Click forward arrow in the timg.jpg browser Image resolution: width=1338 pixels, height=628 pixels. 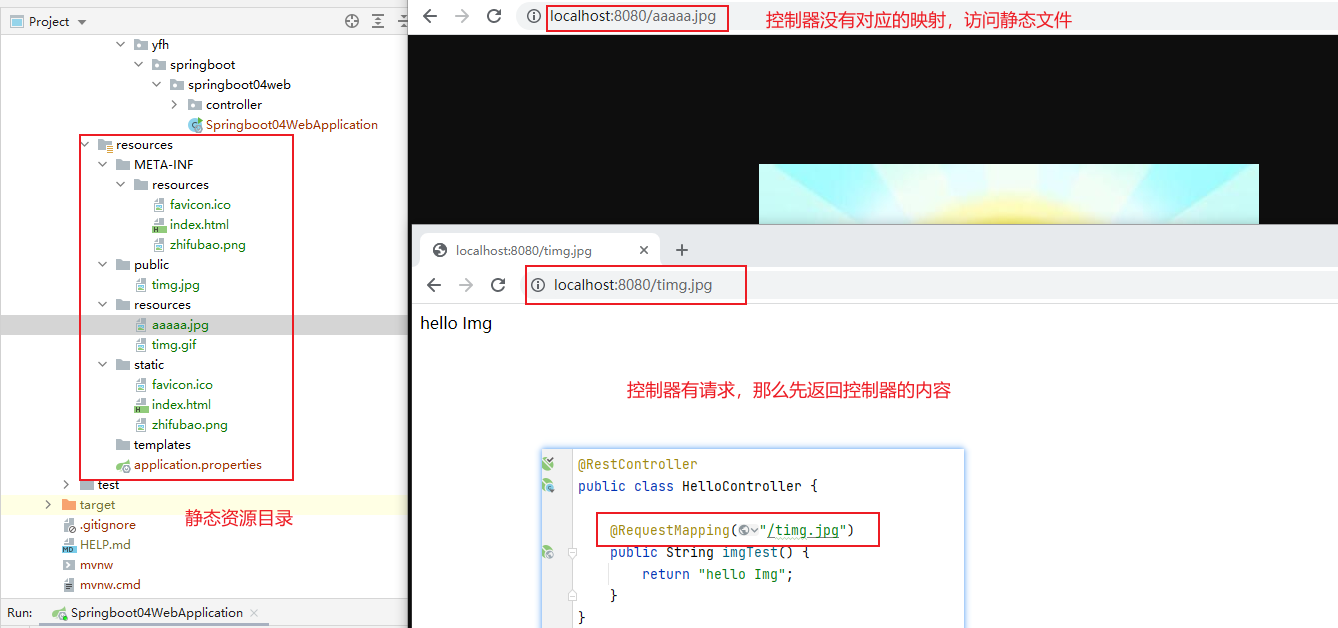[x=466, y=285]
